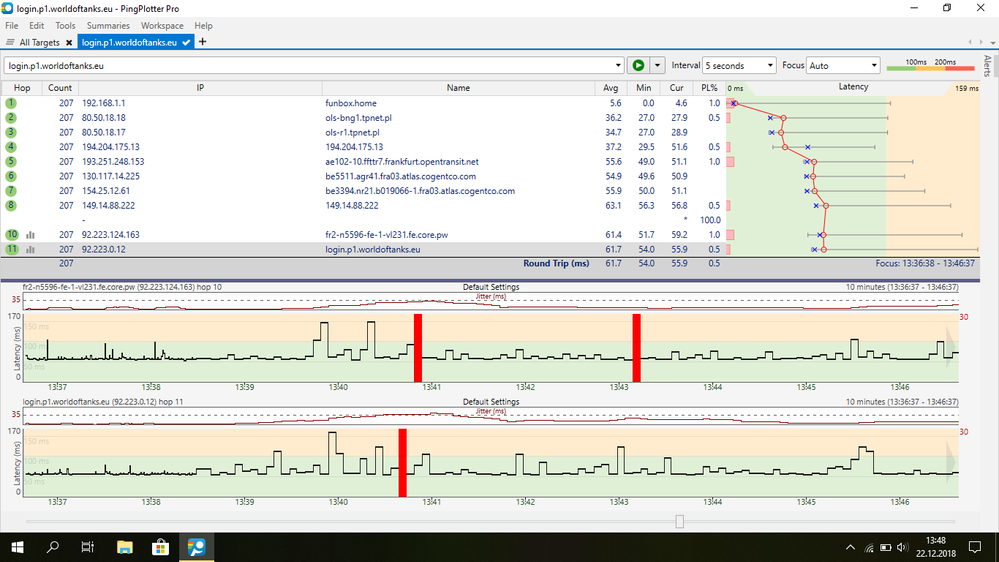This screenshot has width=999, height=562.
Task: Toggle the graph icon for hop 11
Action: [31, 249]
